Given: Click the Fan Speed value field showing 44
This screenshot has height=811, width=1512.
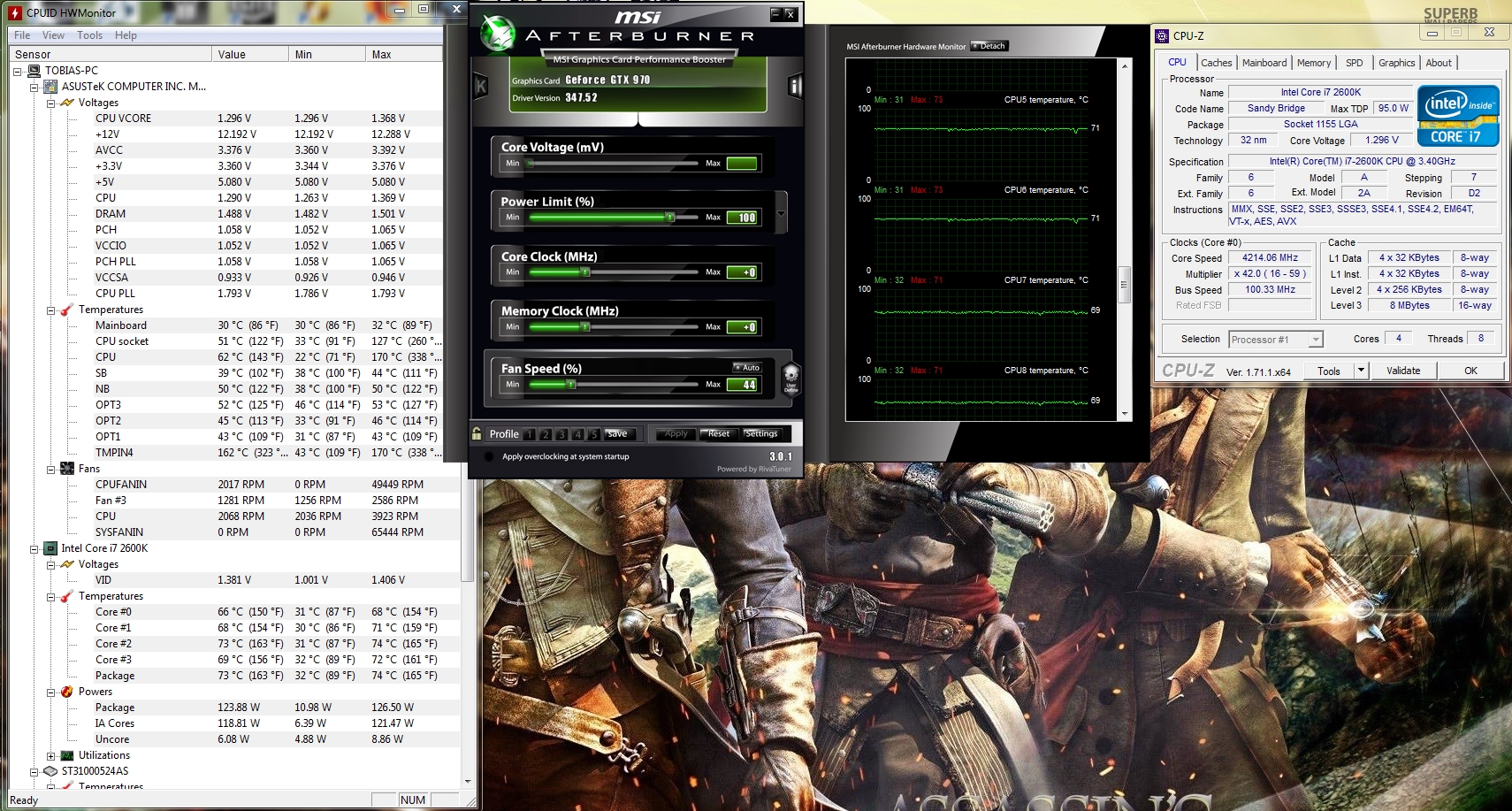Looking at the screenshot, I should tap(742, 385).
